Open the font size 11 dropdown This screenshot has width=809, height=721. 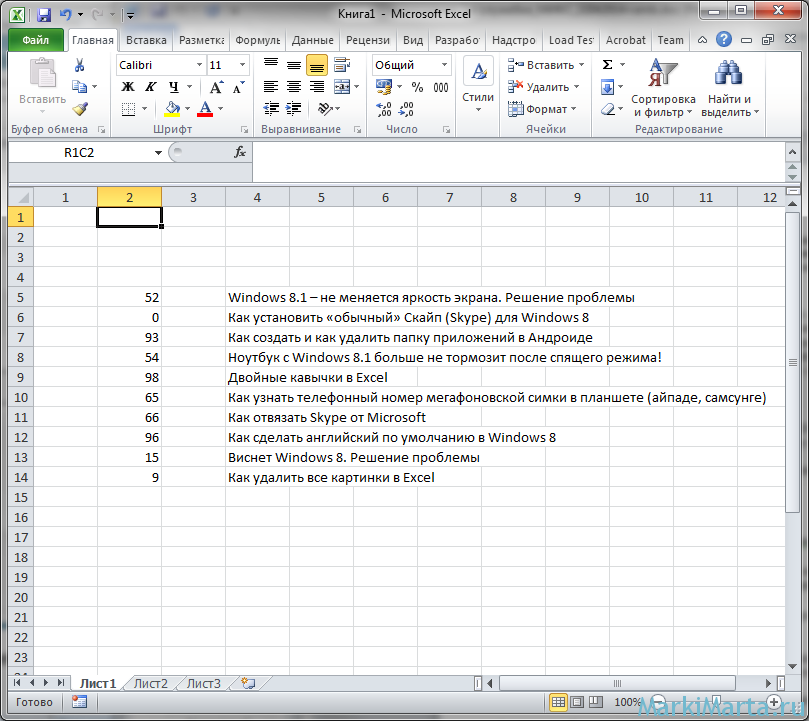[x=242, y=65]
